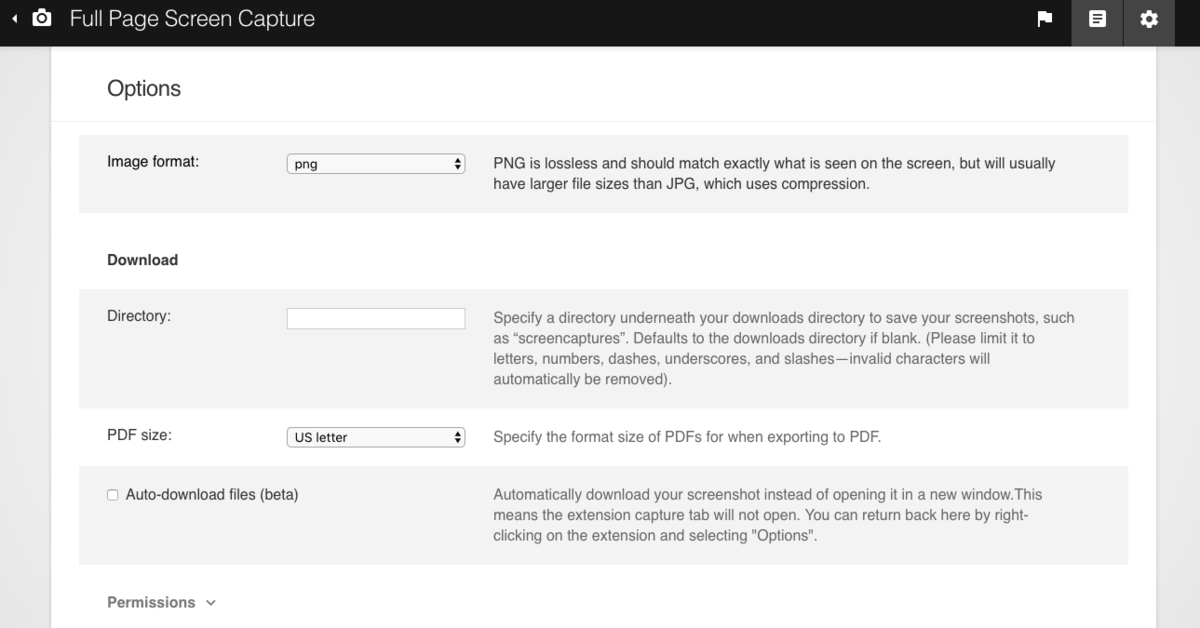Viewport: 1200px width, 628px height.
Task: Click the small back arrow in header
Action: point(15,19)
